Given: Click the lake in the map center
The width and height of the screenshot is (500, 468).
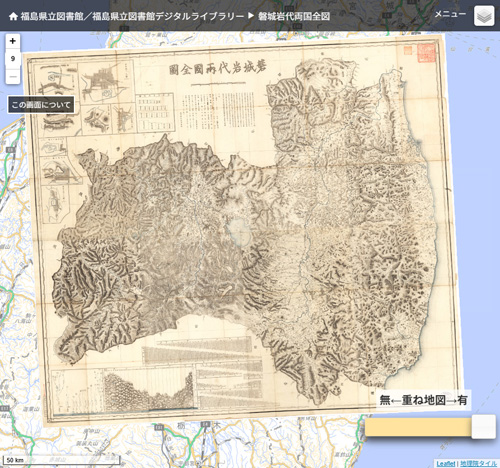Looking at the screenshot, I should pyautogui.click(x=239, y=232).
